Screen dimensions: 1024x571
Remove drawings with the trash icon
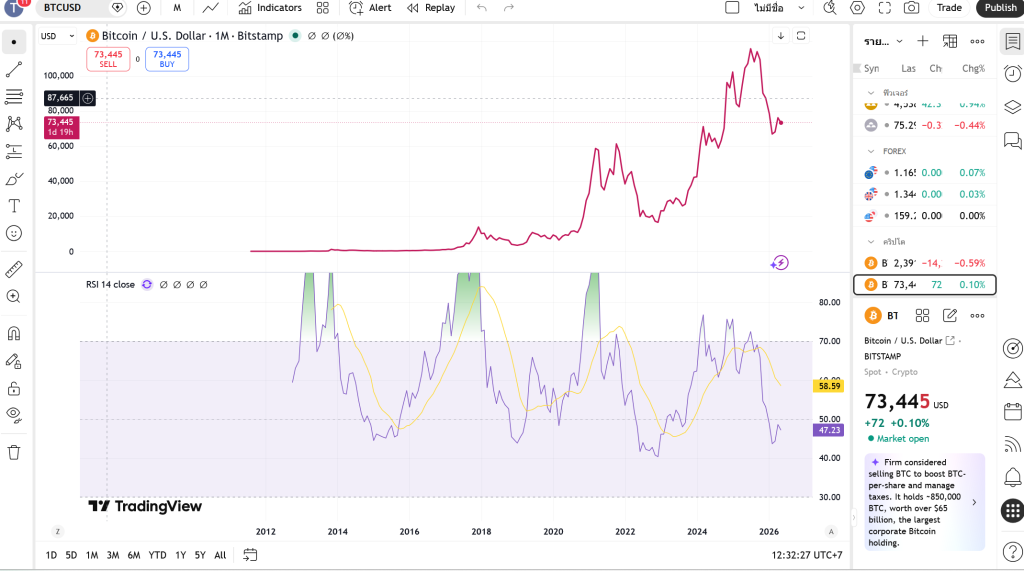coord(14,452)
